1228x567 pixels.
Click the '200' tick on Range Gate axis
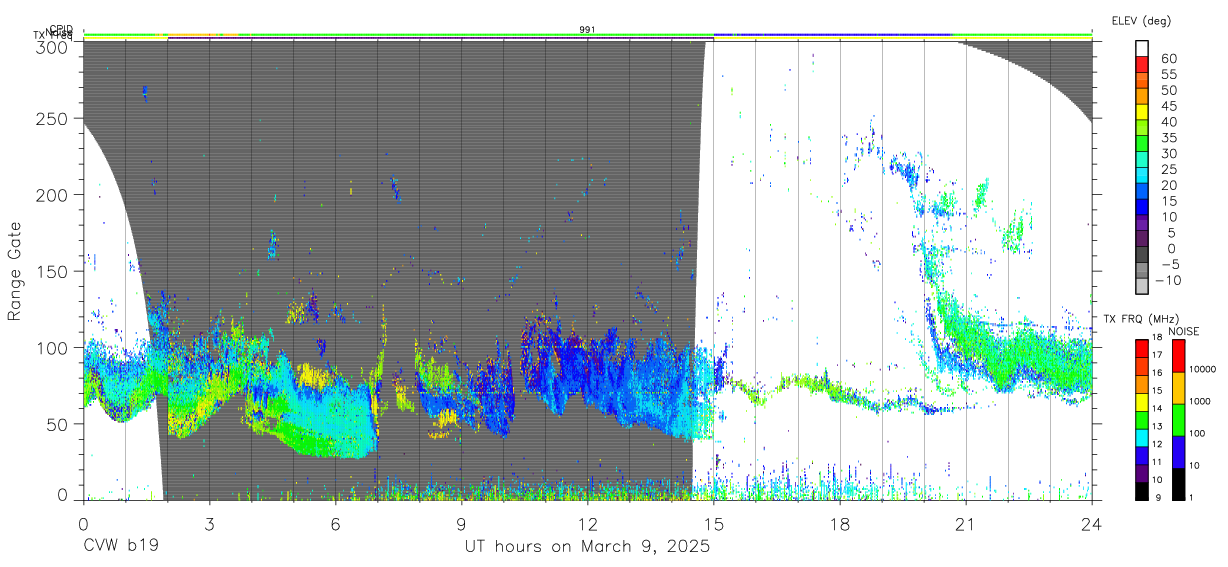coord(52,195)
